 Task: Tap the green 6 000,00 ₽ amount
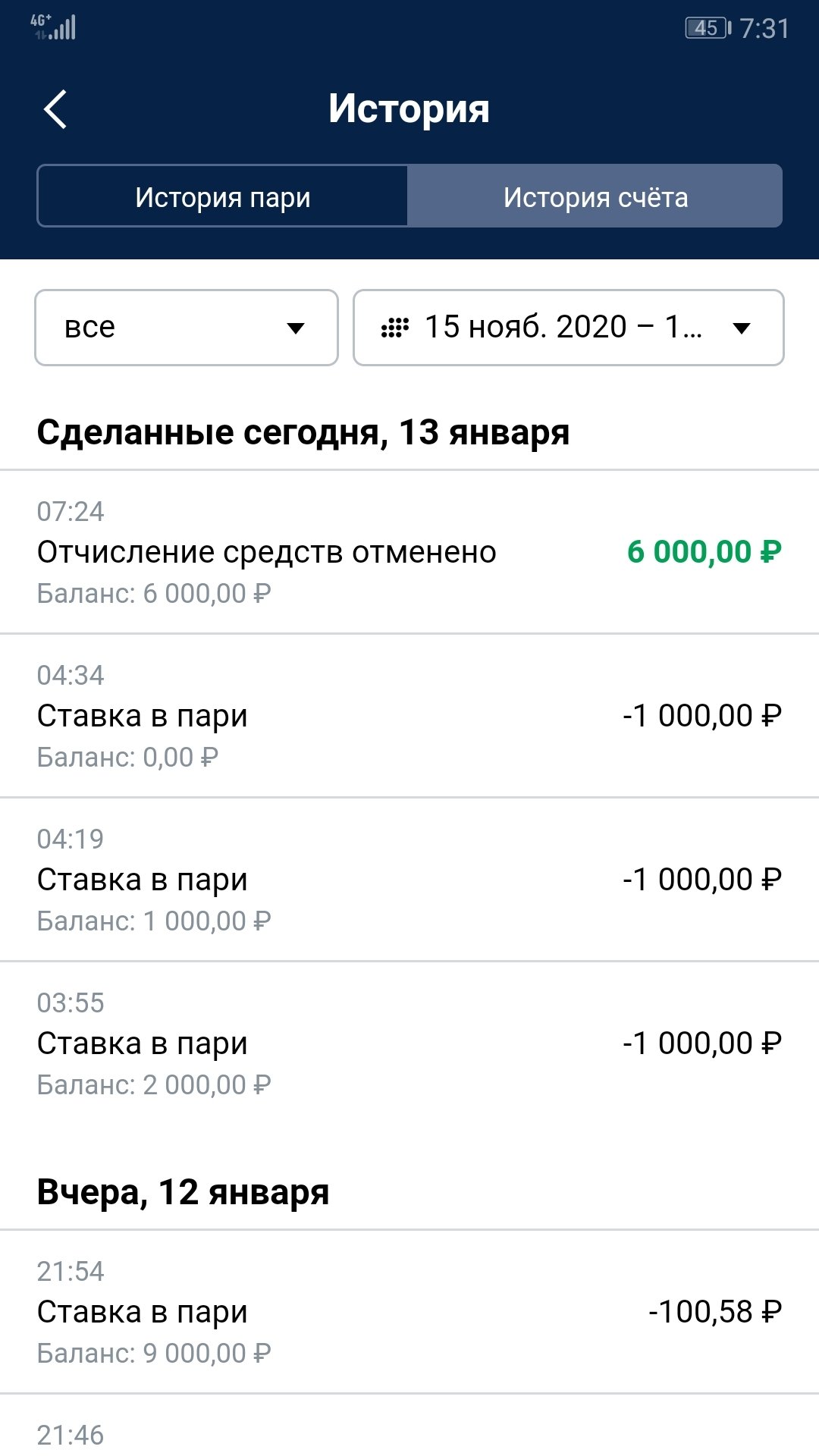click(704, 552)
